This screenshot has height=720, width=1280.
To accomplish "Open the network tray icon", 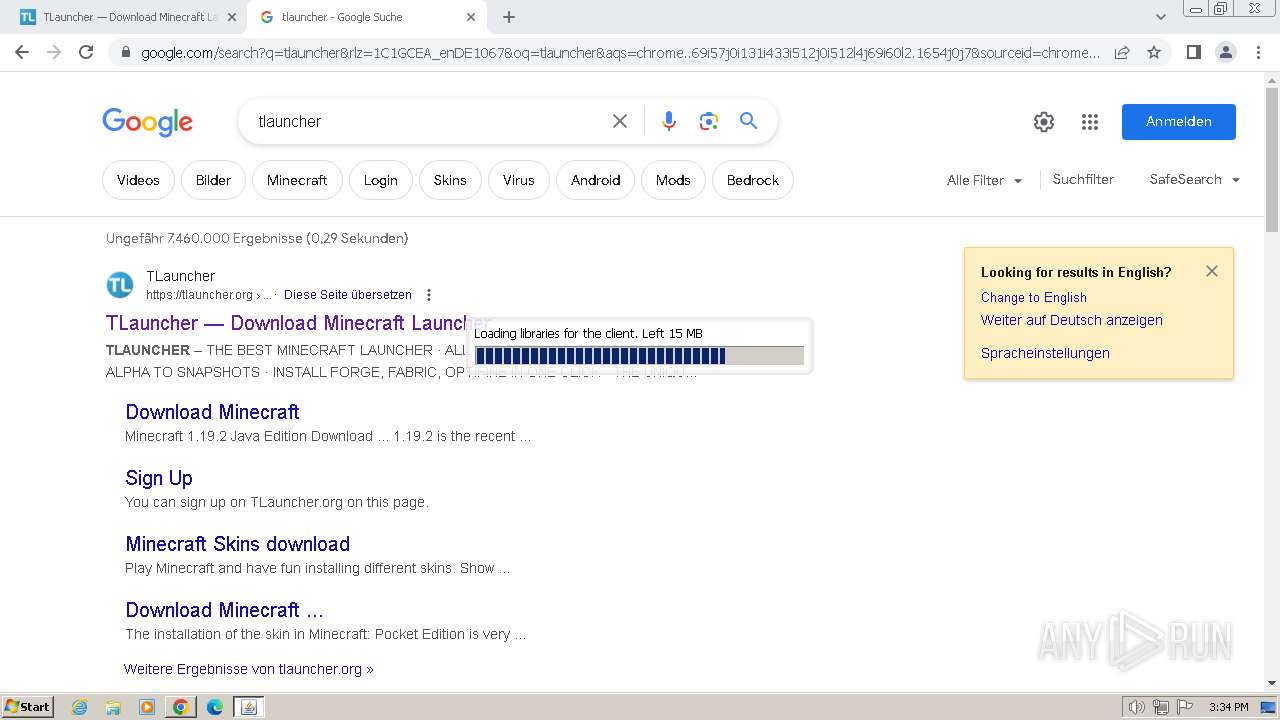I will click(x=1161, y=707).
